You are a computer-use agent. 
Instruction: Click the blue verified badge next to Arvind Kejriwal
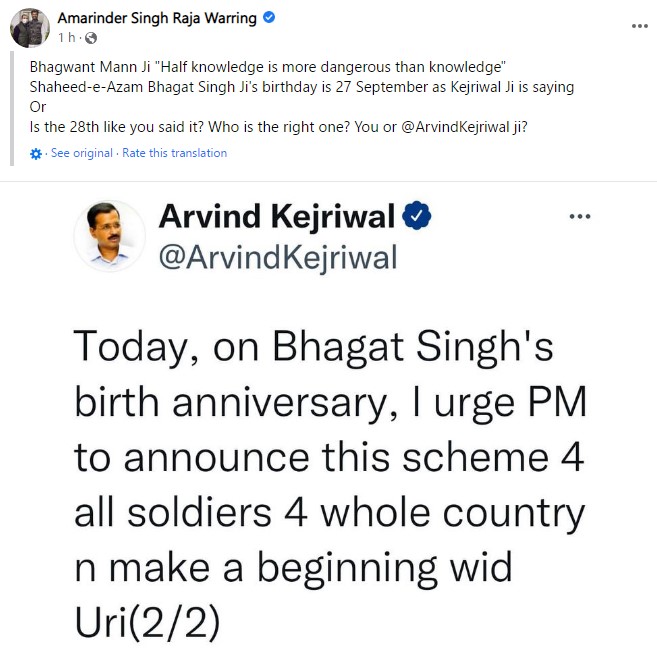click(x=417, y=216)
